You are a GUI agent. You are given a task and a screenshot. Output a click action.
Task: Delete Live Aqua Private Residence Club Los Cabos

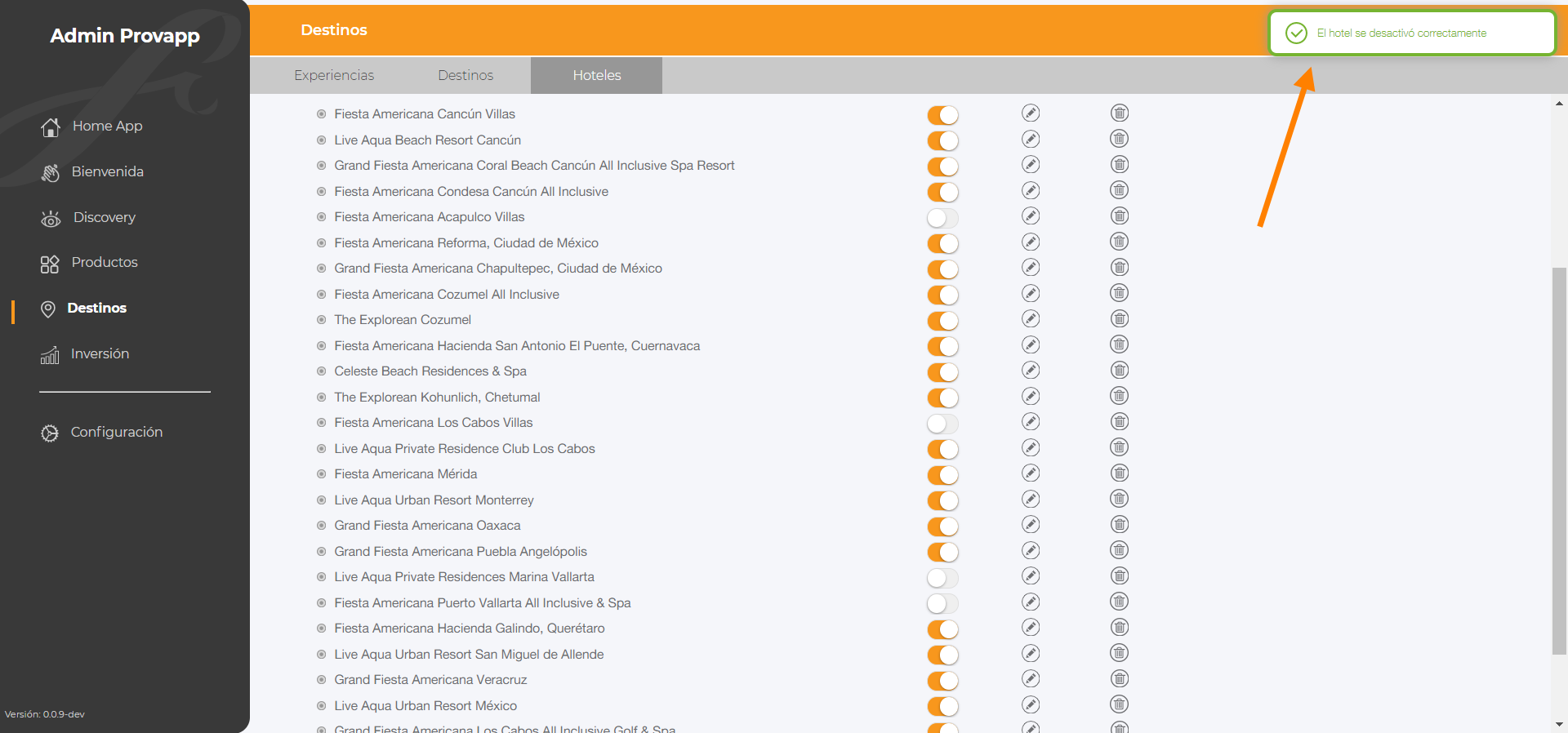(1120, 447)
